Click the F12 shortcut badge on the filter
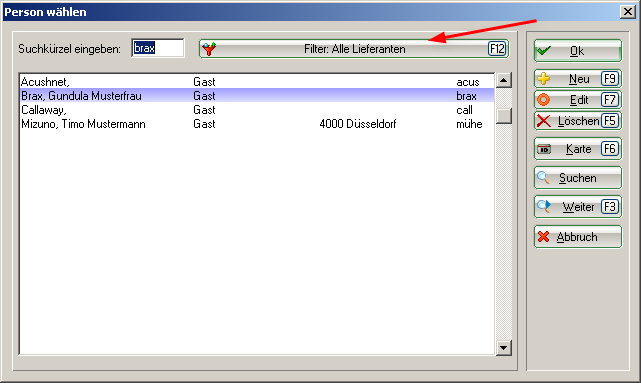Viewport: 641px width, 383px height. (497, 49)
